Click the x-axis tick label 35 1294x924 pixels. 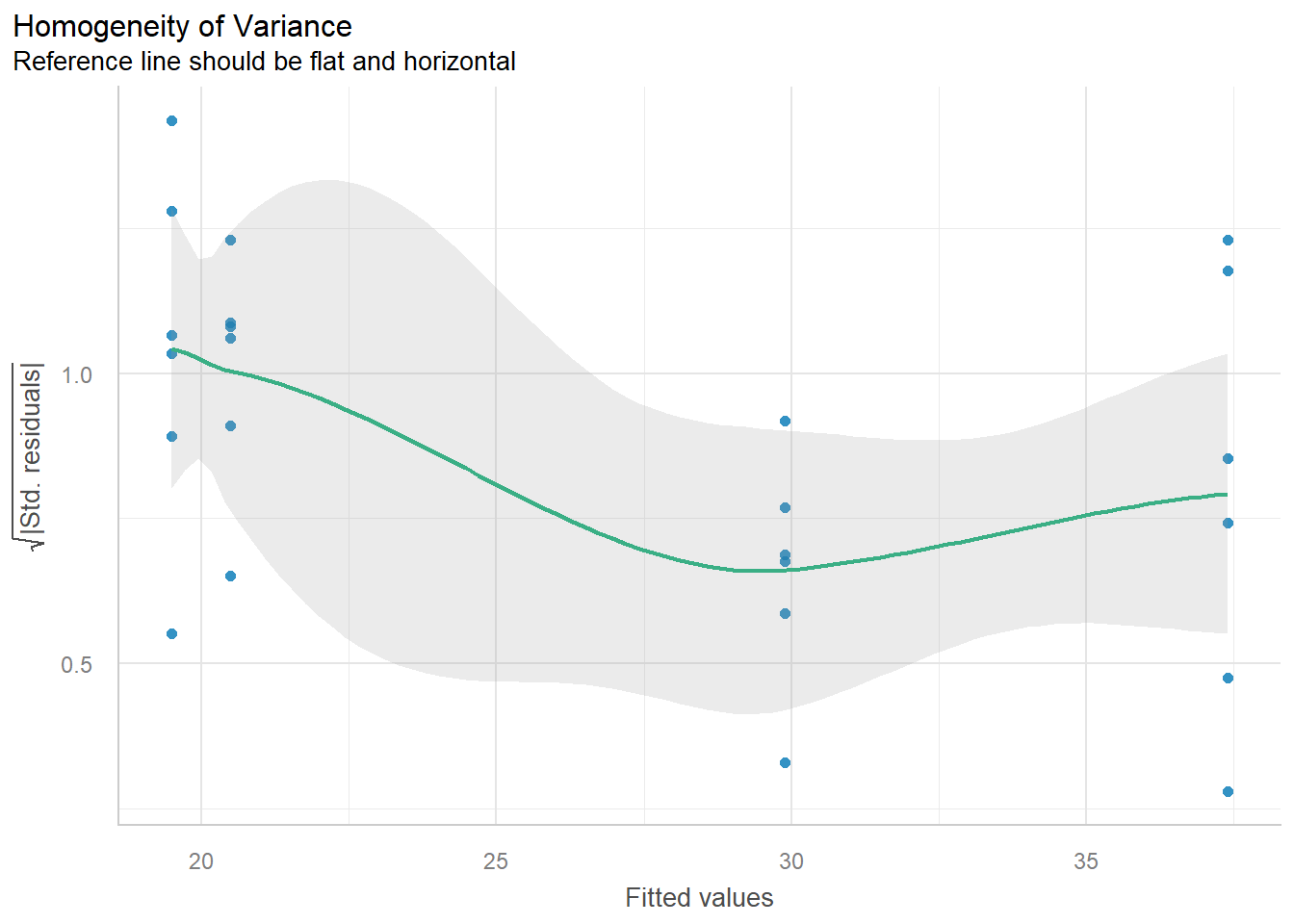pos(1085,861)
